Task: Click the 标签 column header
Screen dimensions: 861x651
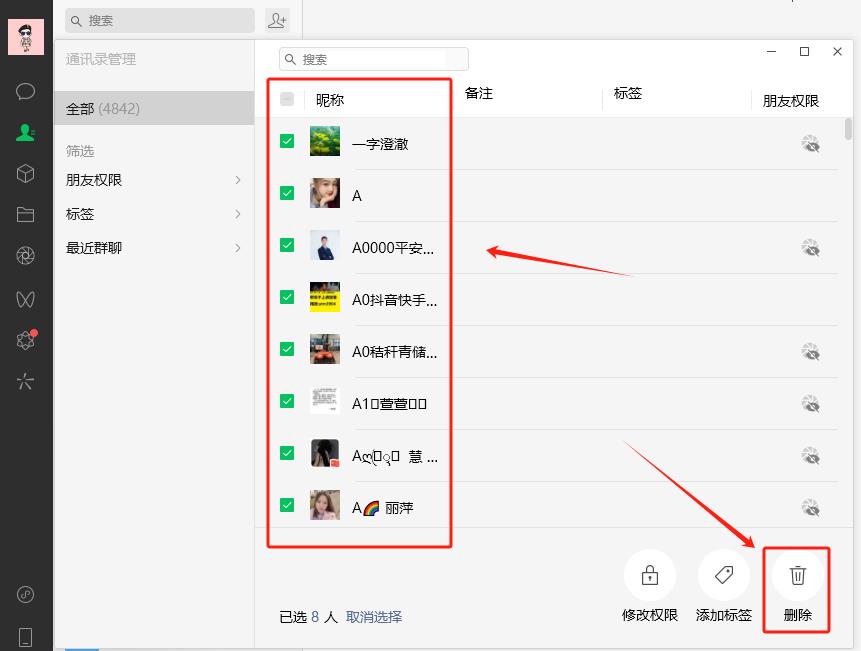Action: click(x=628, y=93)
